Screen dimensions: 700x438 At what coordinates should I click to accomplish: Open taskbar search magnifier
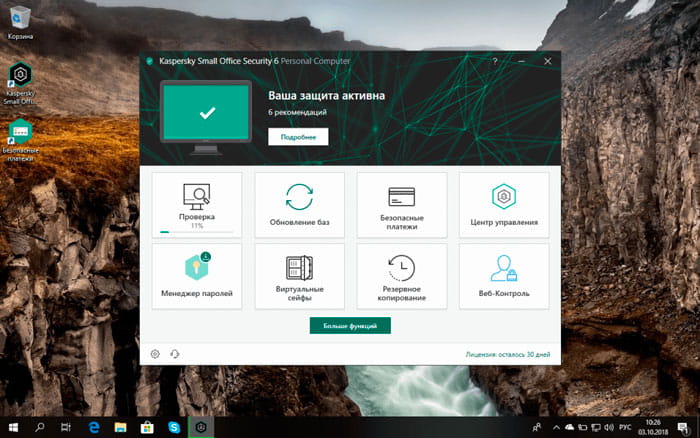point(40,427)
